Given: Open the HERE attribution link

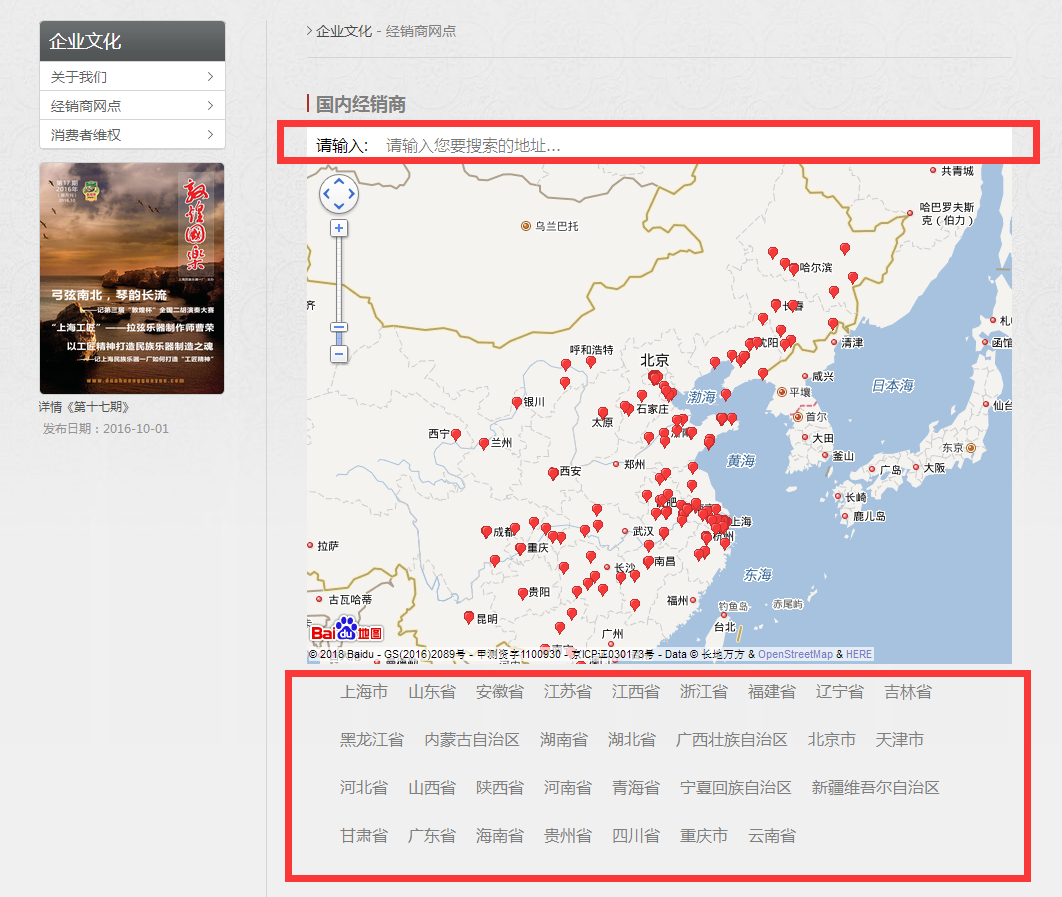Looking at the screenshot, I should [x=859, y=654].
